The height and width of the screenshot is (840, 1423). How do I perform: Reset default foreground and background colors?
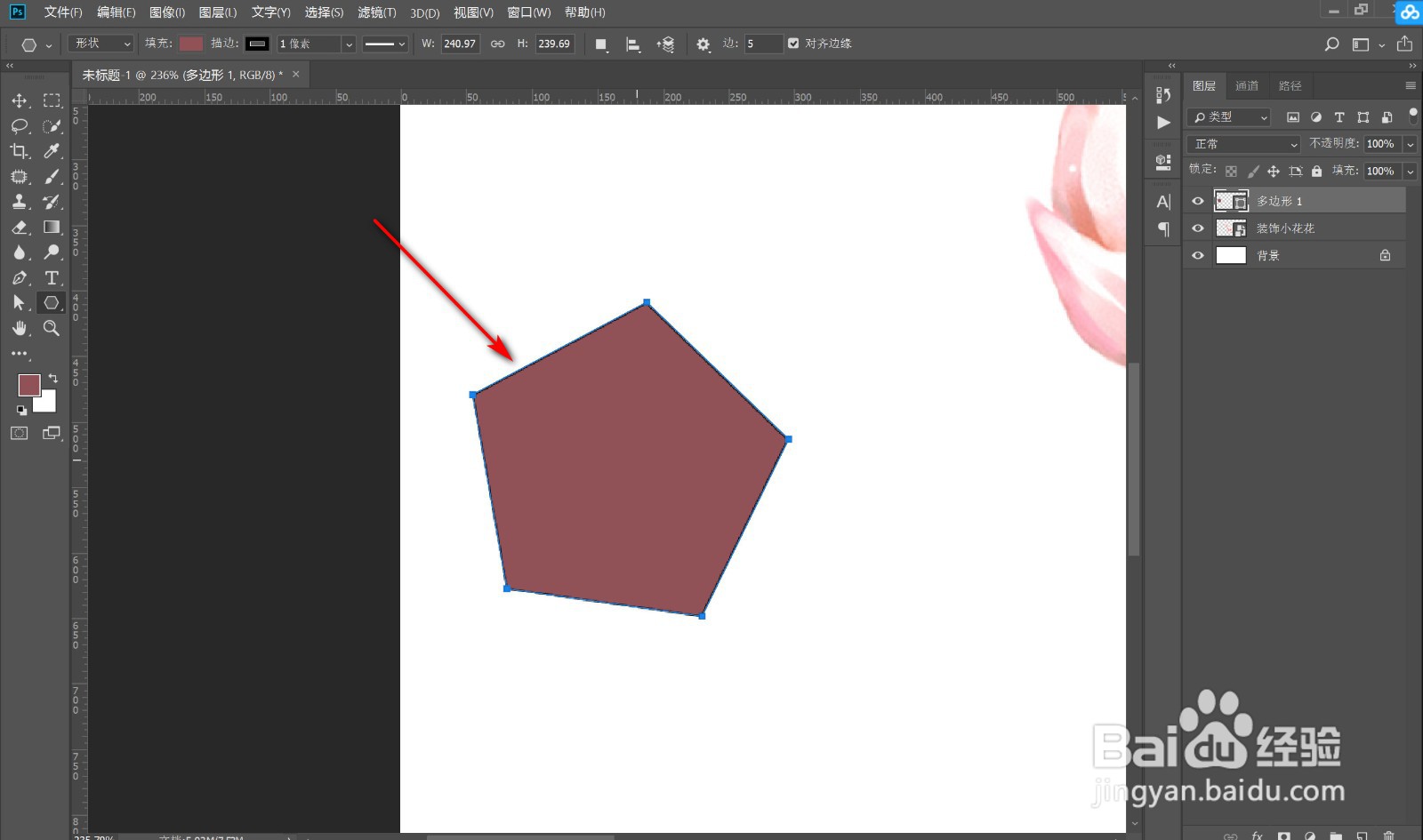21,410
